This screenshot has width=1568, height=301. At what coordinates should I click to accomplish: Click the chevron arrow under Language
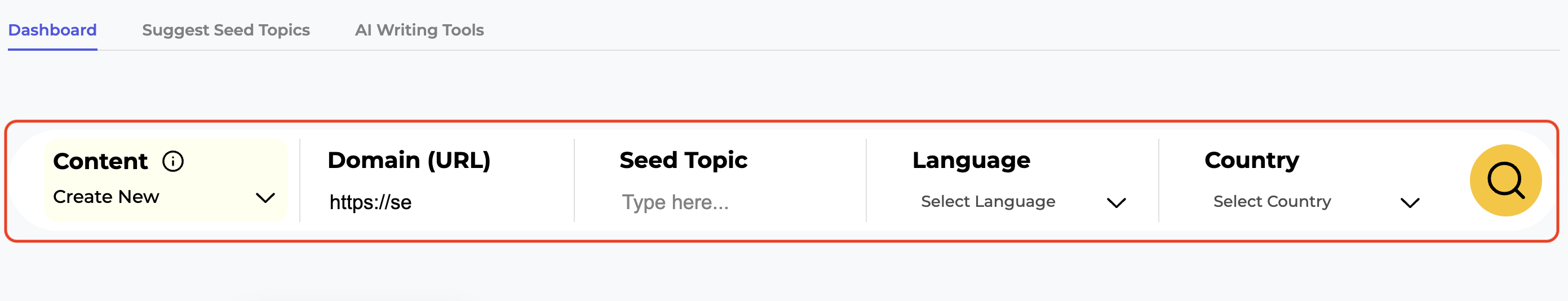[x=1116, y=203]
